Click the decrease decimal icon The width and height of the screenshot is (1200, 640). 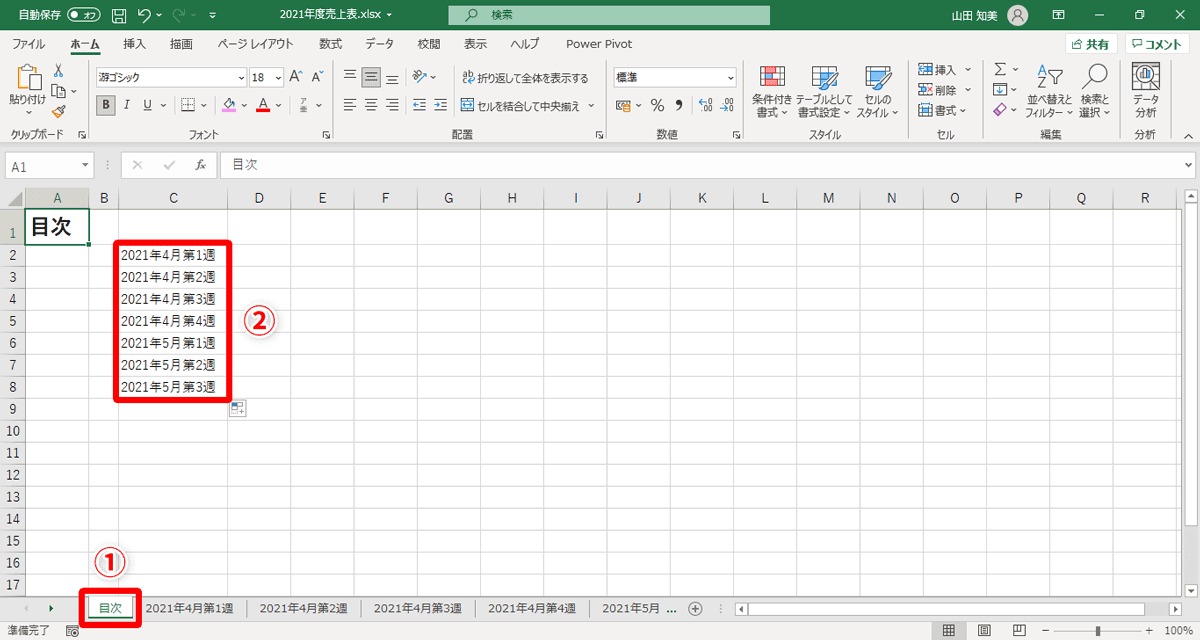tap(726, 105)
